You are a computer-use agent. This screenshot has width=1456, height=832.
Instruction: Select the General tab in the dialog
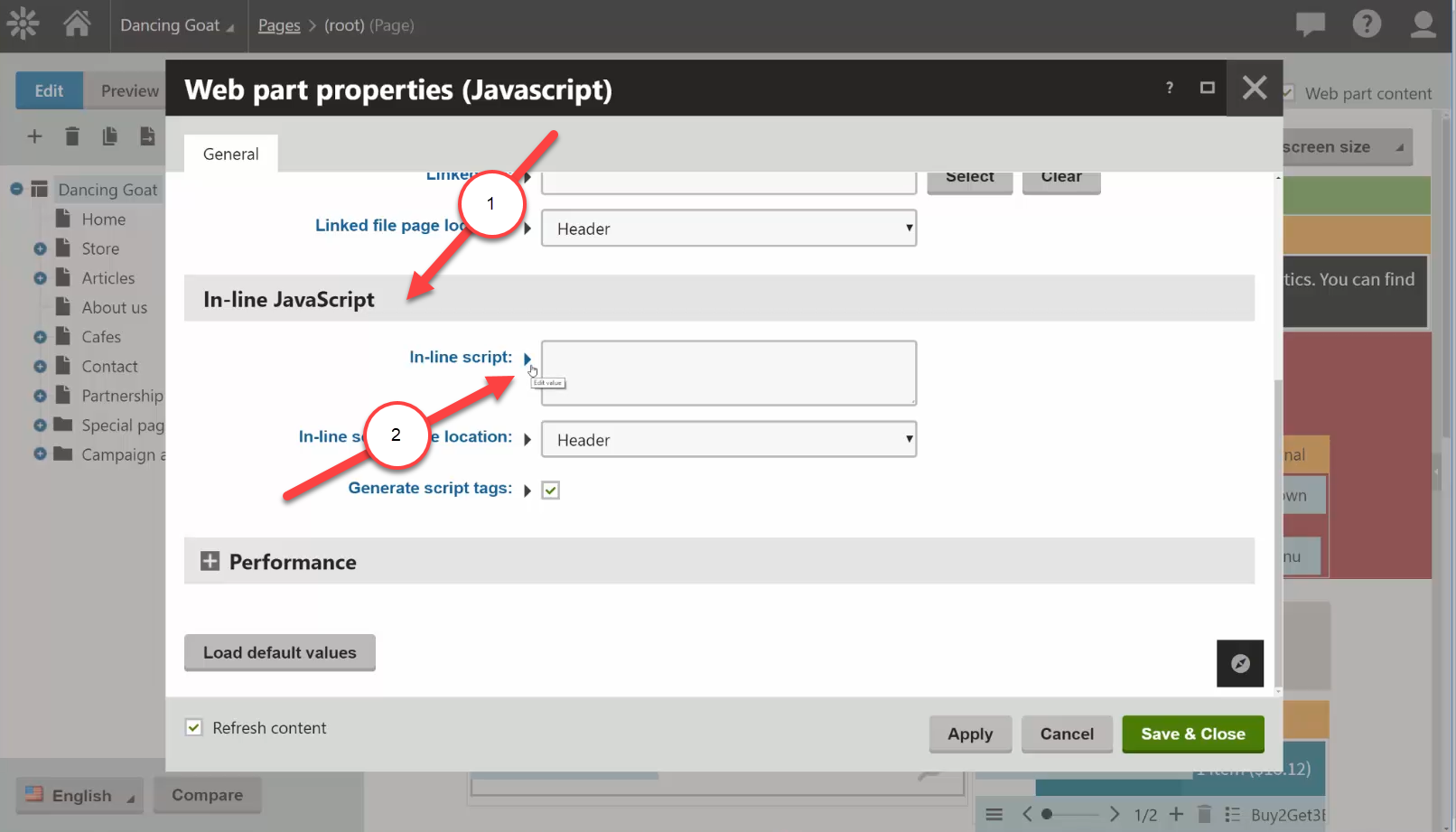(x=230, y=154)
